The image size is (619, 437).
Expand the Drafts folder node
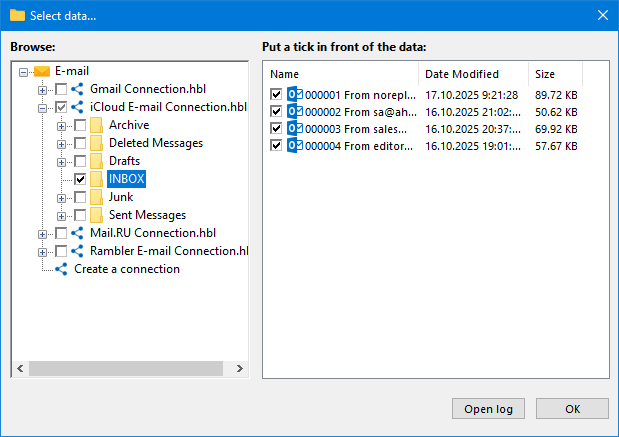pos(61,162)
